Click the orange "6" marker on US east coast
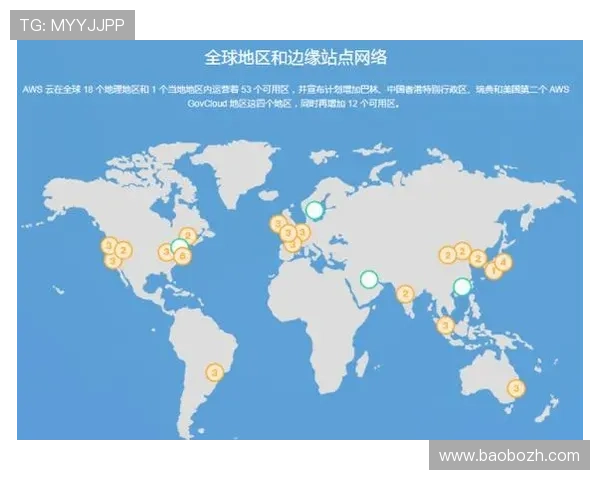Image resolution: width=600 pixels, height=480 pixels. 183,255
